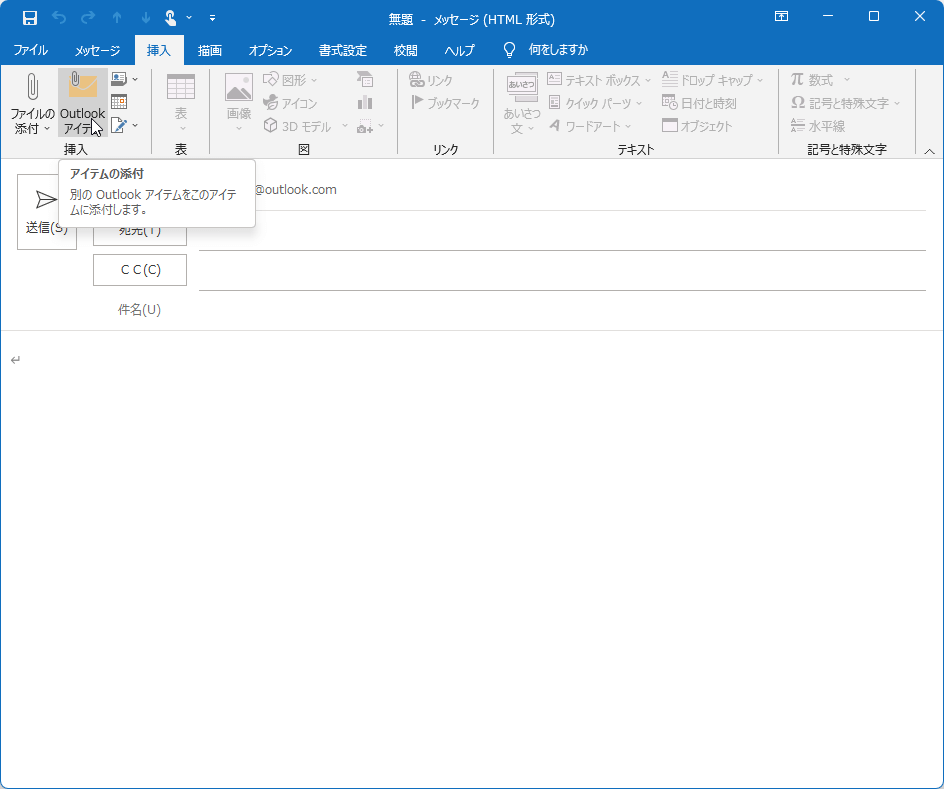Click the 数式 equation button

coord(820,79)
